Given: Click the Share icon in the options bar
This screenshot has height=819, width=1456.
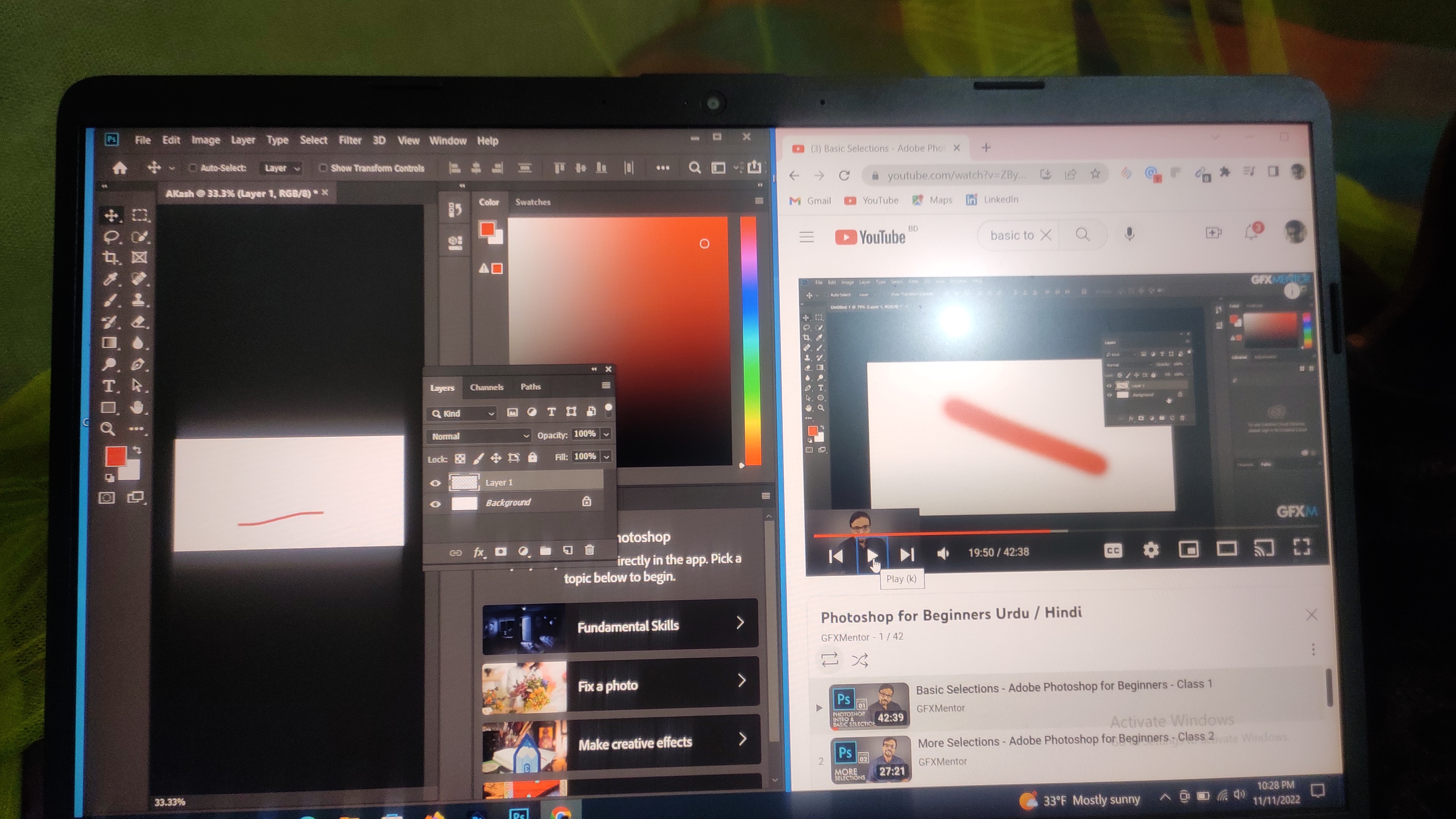Looking at the screenshot, I should coord(755,167).
